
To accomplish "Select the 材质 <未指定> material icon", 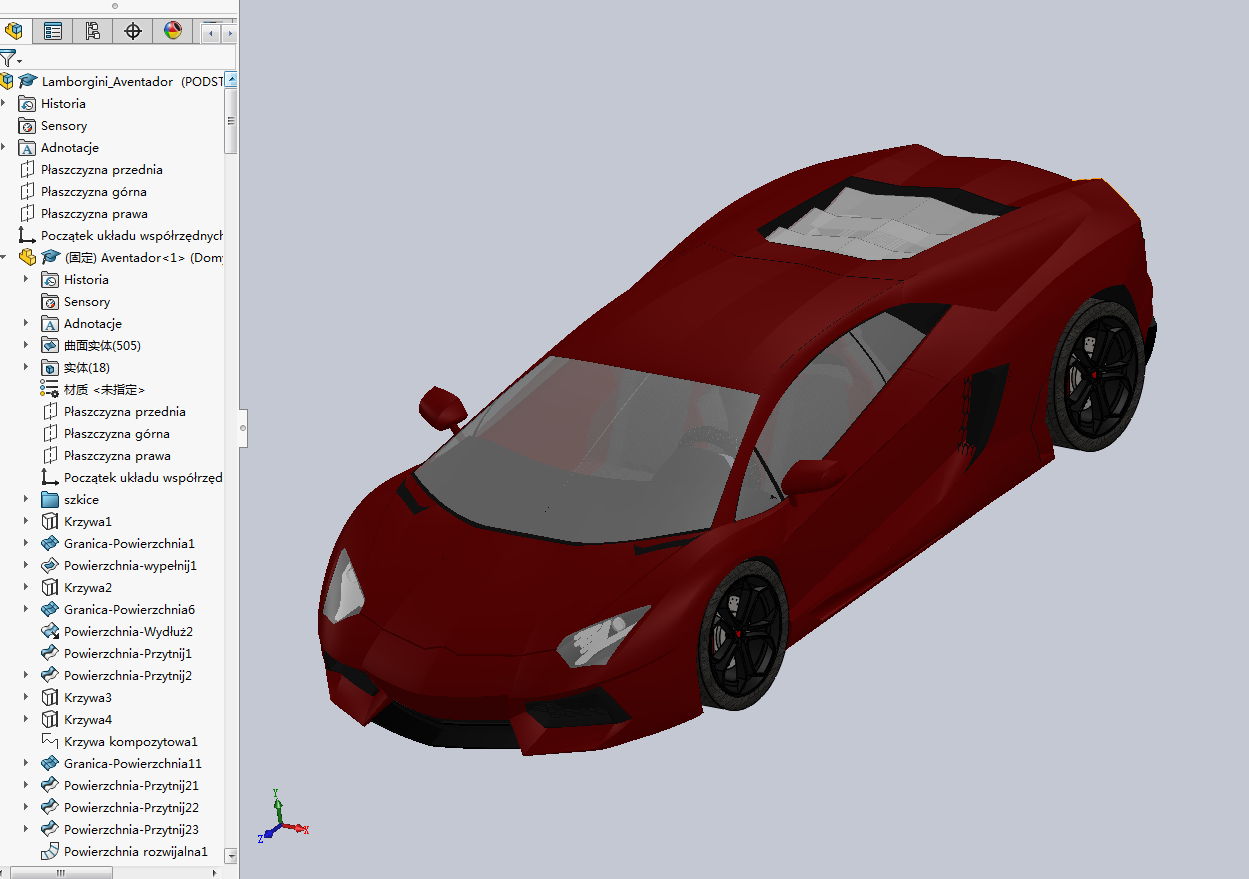I will click(47, 389).
